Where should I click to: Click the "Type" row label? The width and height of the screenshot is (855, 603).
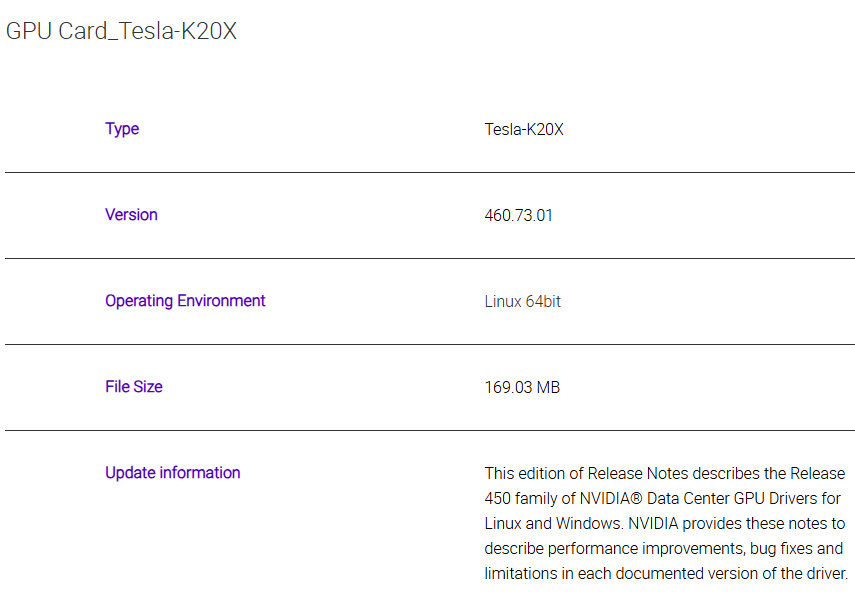tap(122, 129)
